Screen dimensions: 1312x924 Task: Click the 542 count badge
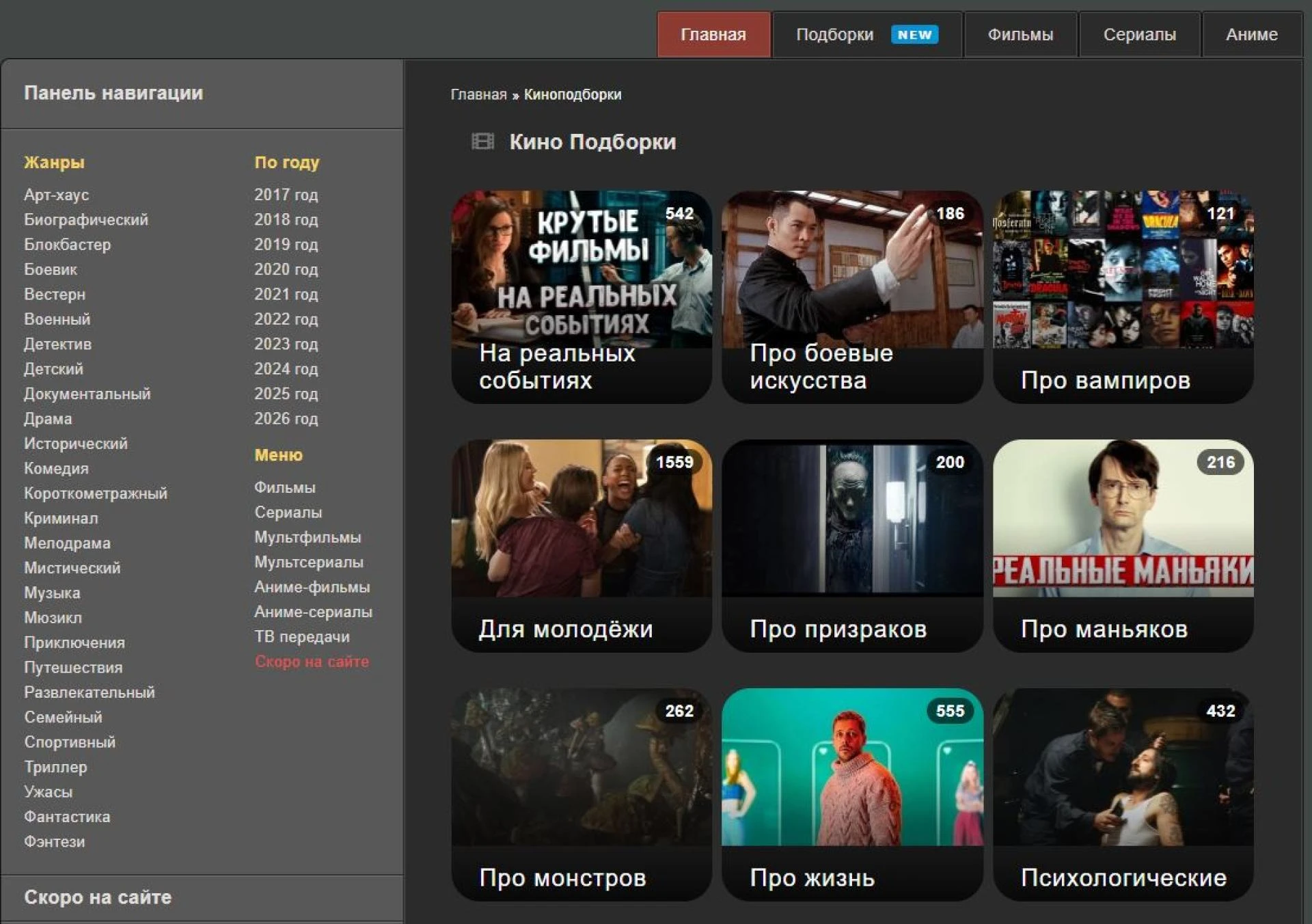coord(679,214)
